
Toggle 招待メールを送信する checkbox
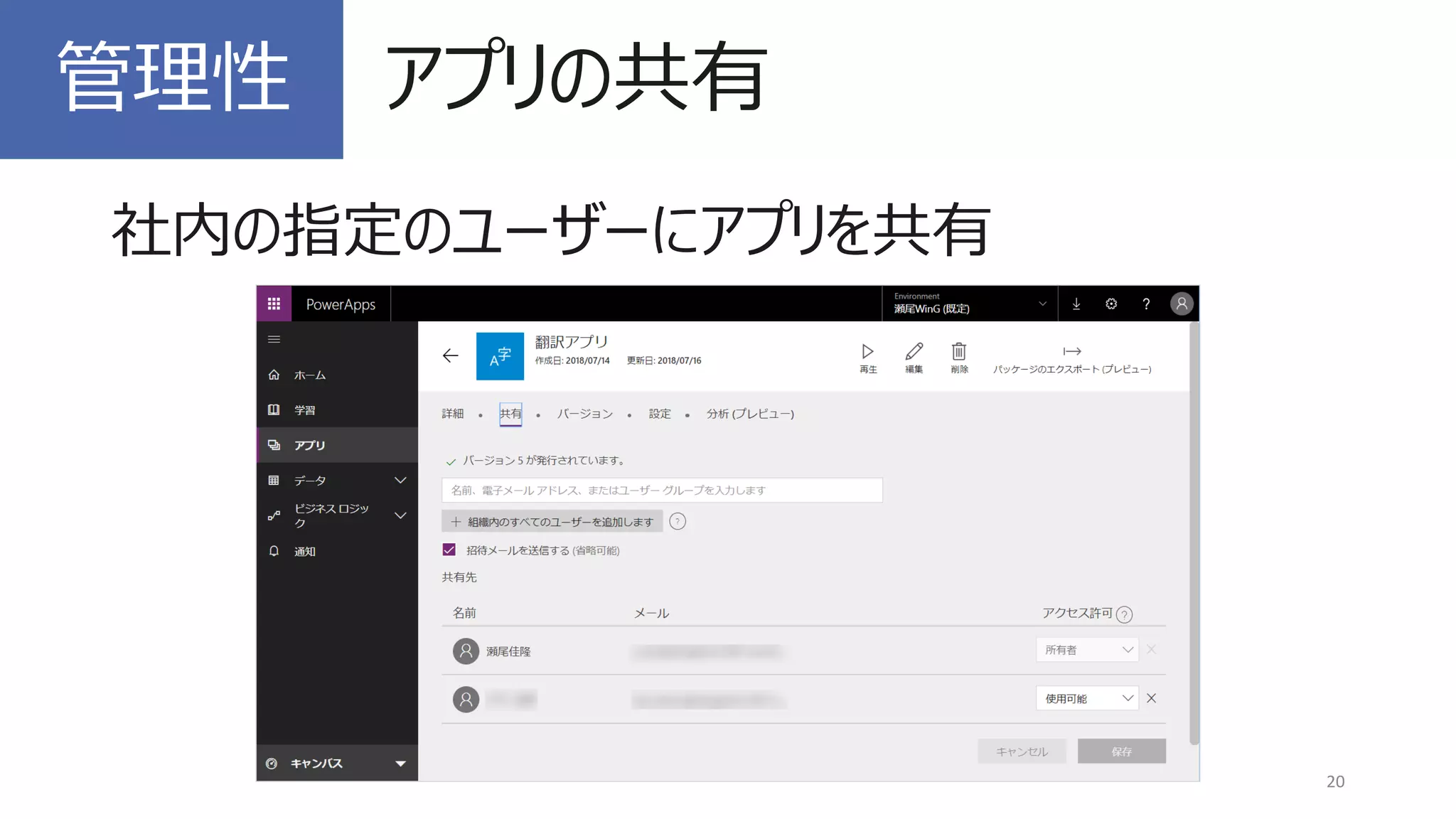(449, 550)
